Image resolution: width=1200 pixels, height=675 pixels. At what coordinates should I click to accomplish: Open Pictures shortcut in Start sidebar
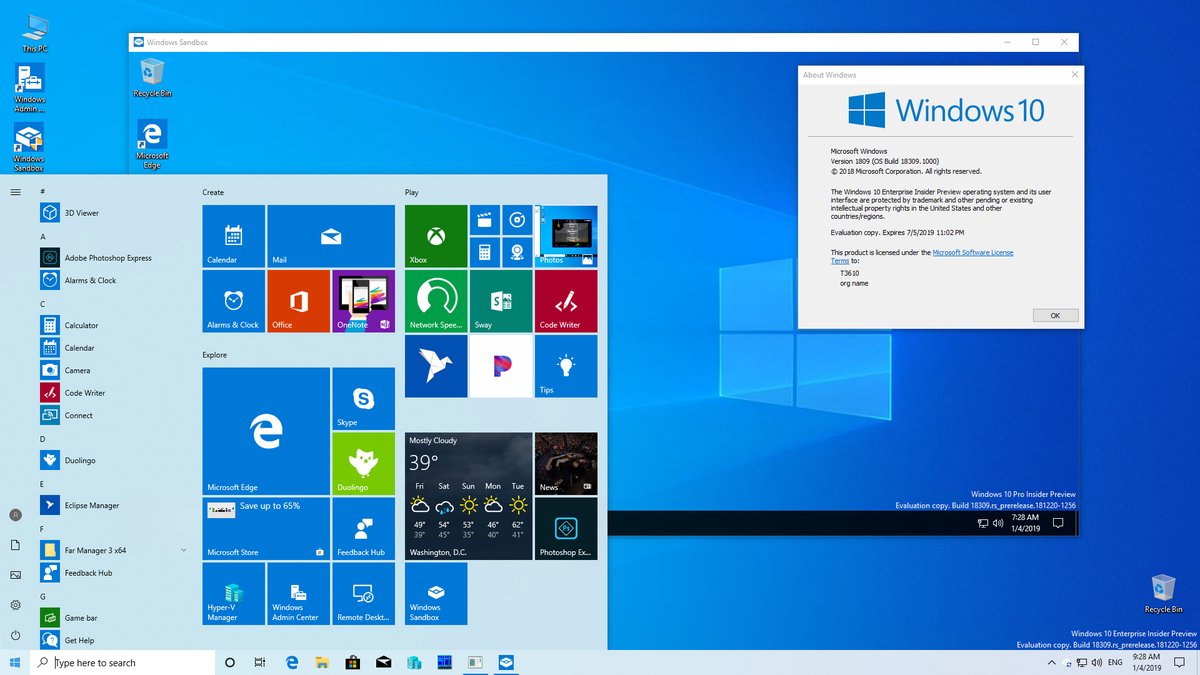click(15, 575)
